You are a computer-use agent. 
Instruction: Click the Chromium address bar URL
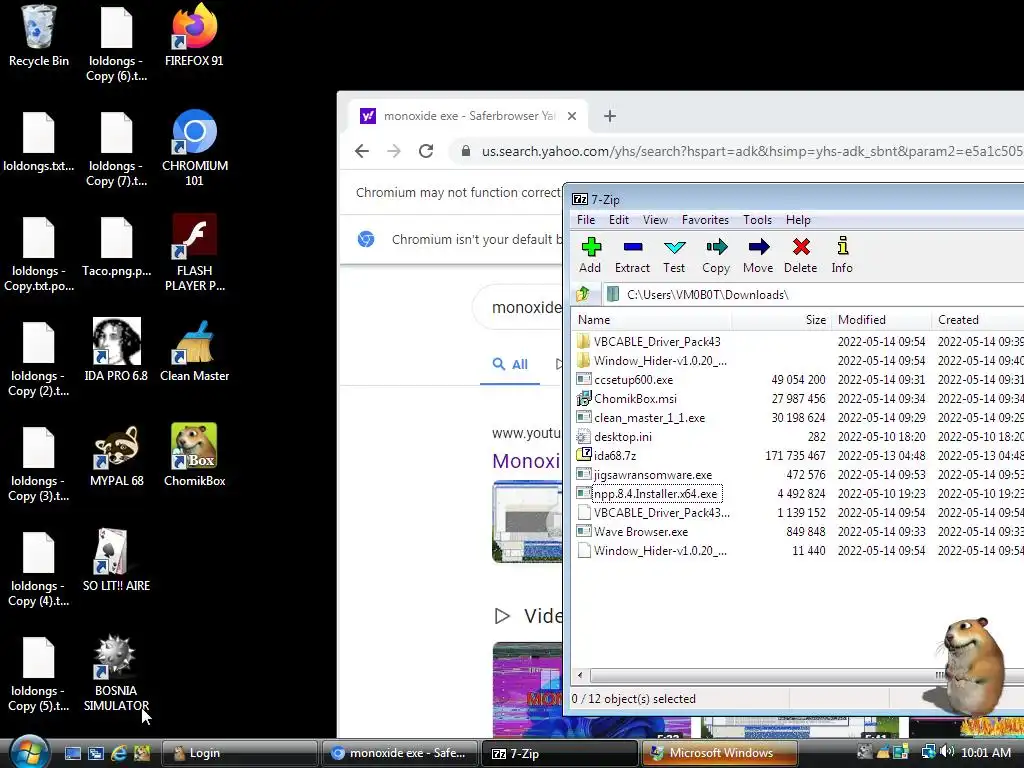pos(751,152)
